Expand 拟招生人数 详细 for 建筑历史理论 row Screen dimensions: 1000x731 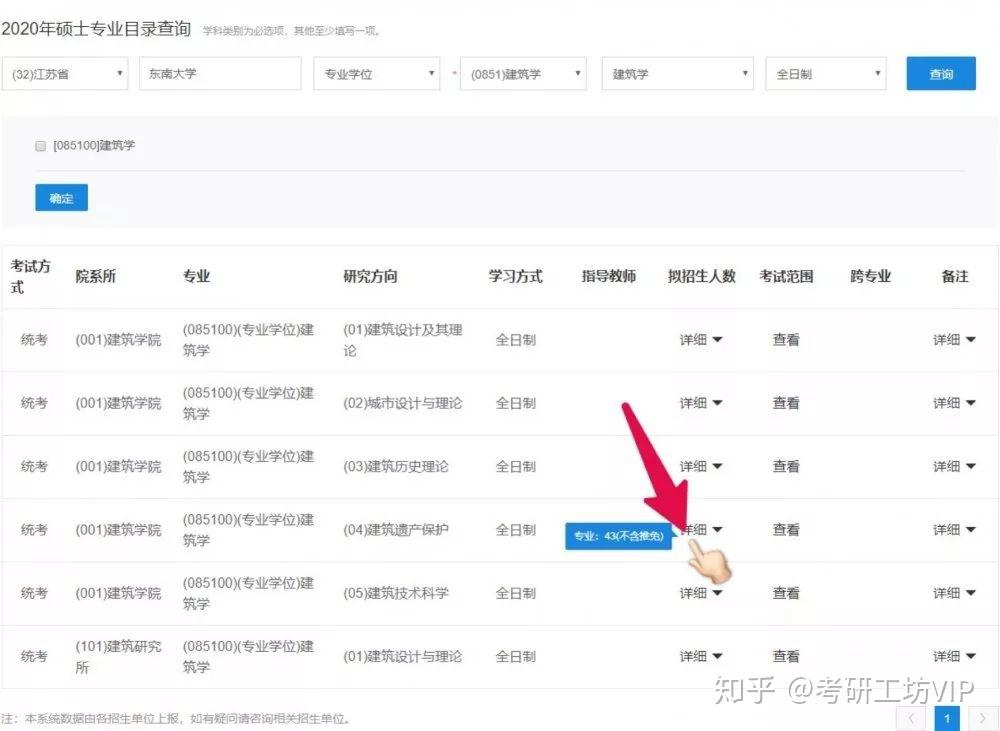700,466
